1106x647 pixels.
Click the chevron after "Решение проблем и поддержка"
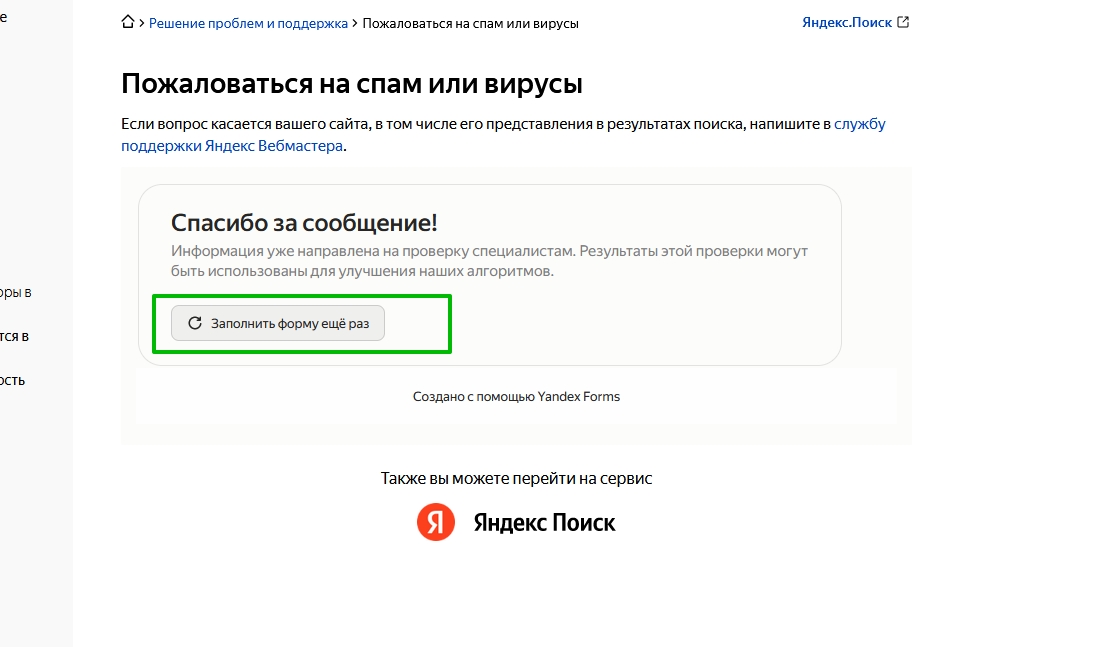[x=355, y=23]
